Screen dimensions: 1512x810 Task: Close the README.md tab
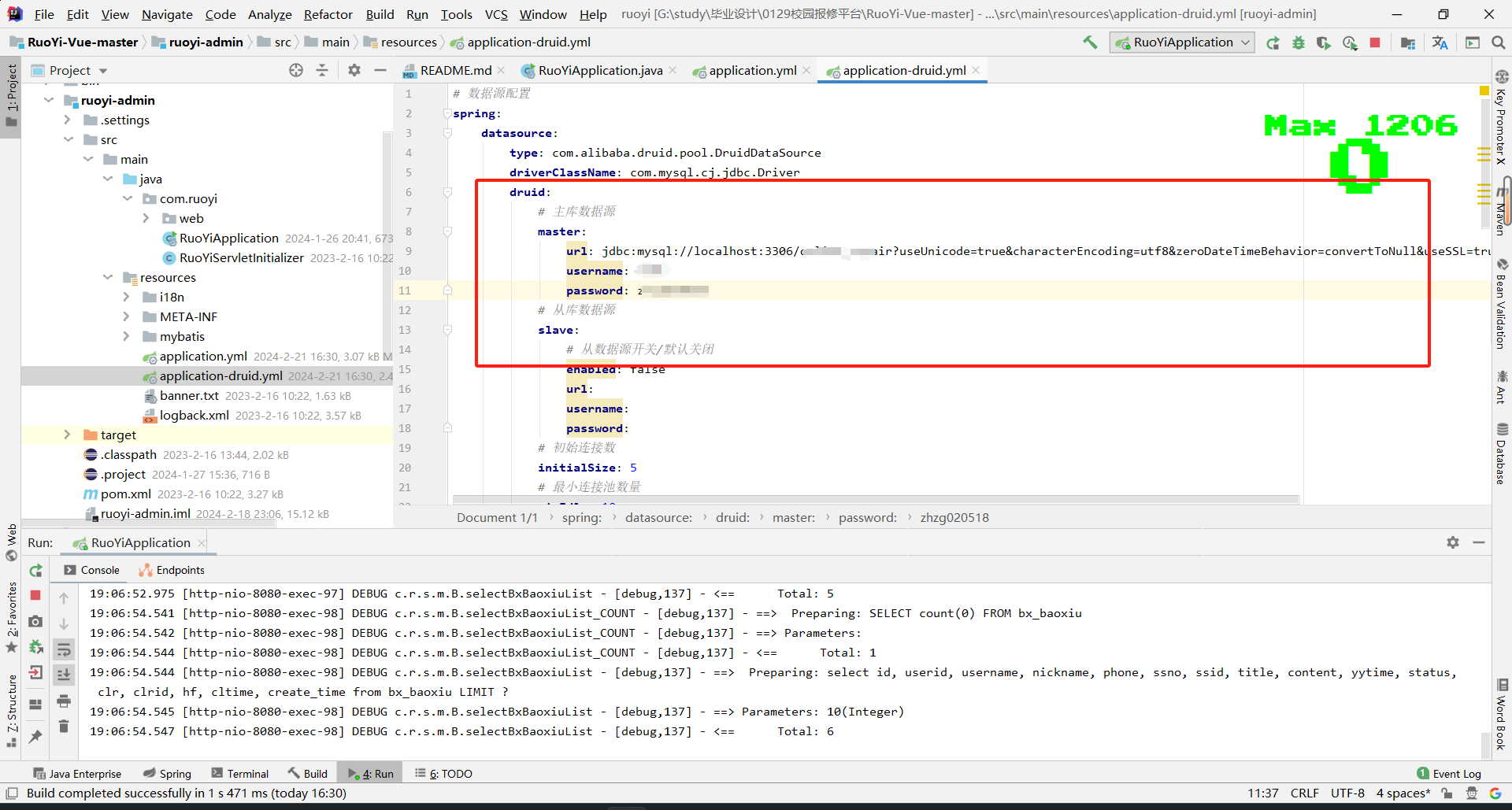[x=502, y=70]
